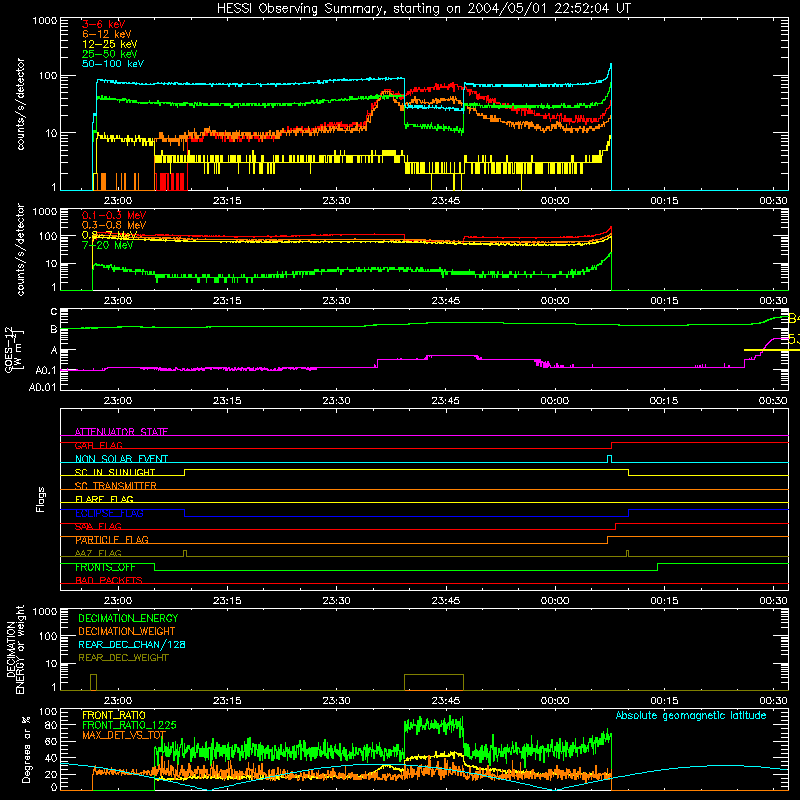Click the 0.1-0.3 MeV legend label

point(114,215)
